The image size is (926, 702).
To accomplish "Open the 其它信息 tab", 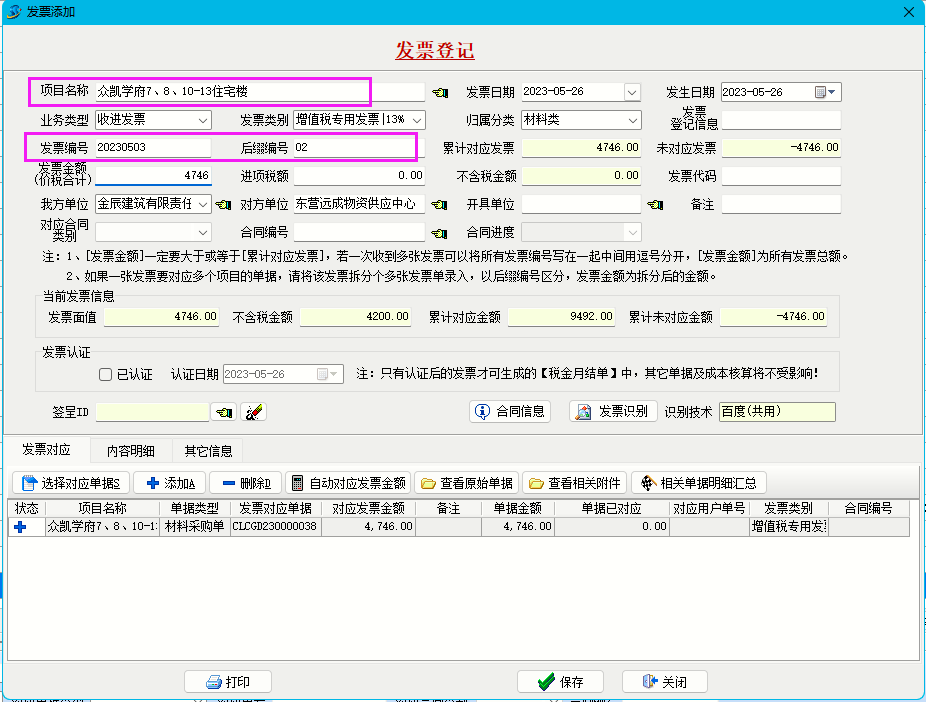I will [x=208, y=451].
